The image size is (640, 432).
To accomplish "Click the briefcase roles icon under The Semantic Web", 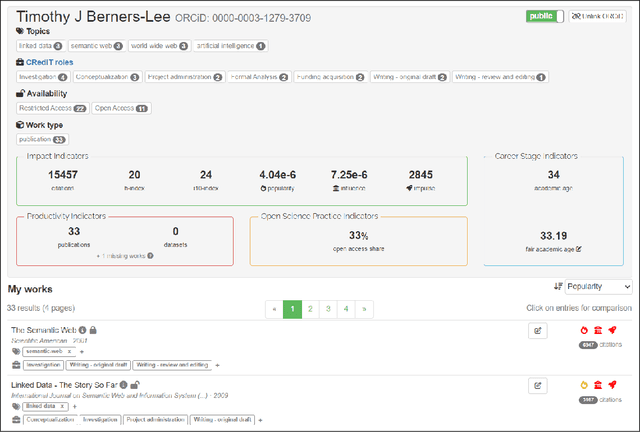I will pyautogui.click(x=16, y=365).
